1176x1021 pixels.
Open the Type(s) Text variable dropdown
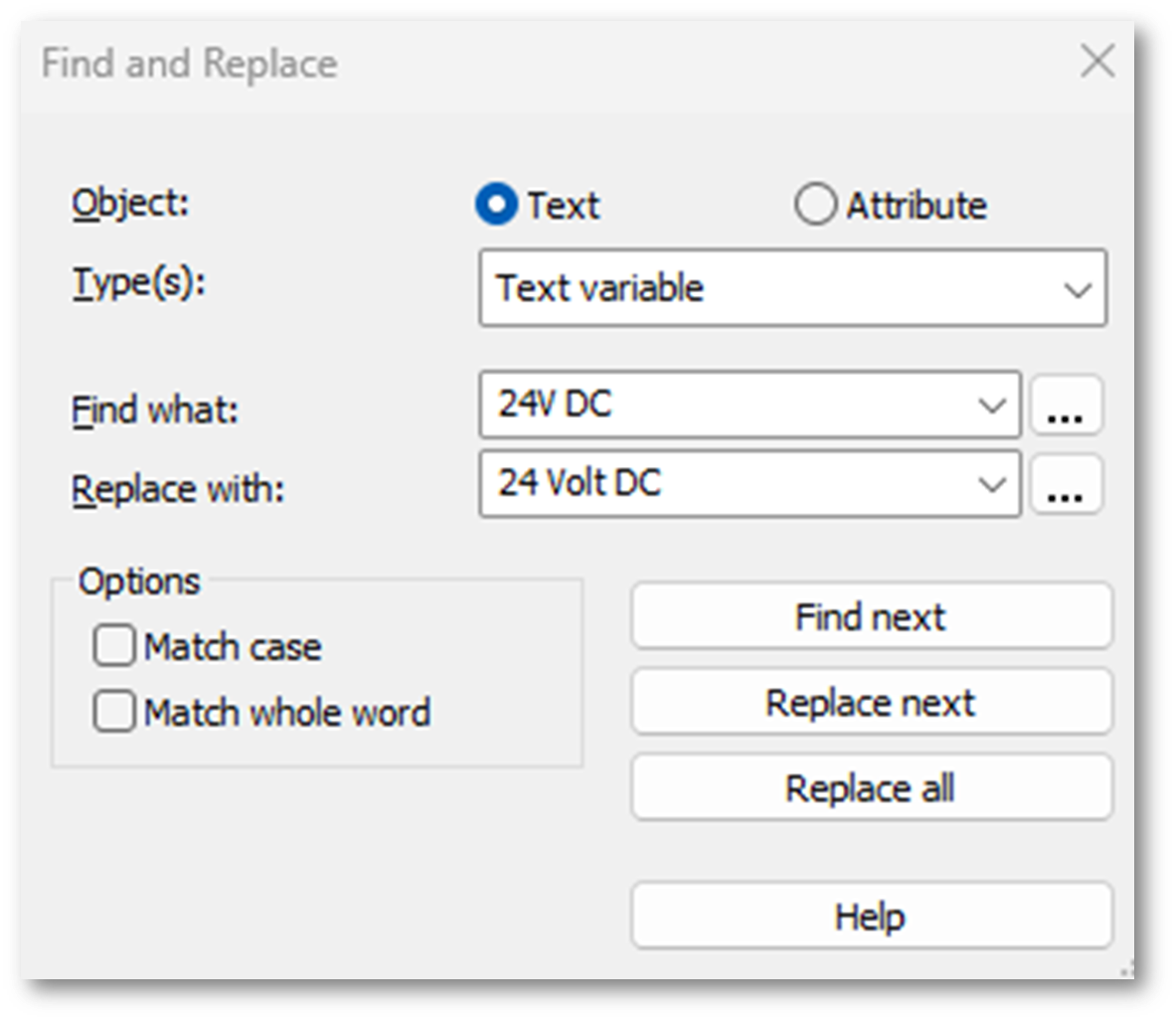[792, 288]
